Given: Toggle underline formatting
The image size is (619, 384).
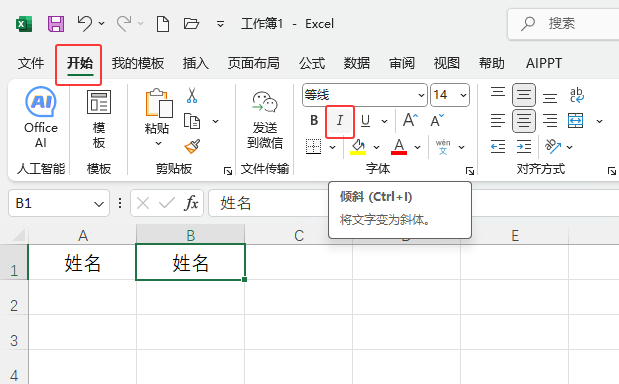Looking at the screenshot, I should click(x=366, y=121).
